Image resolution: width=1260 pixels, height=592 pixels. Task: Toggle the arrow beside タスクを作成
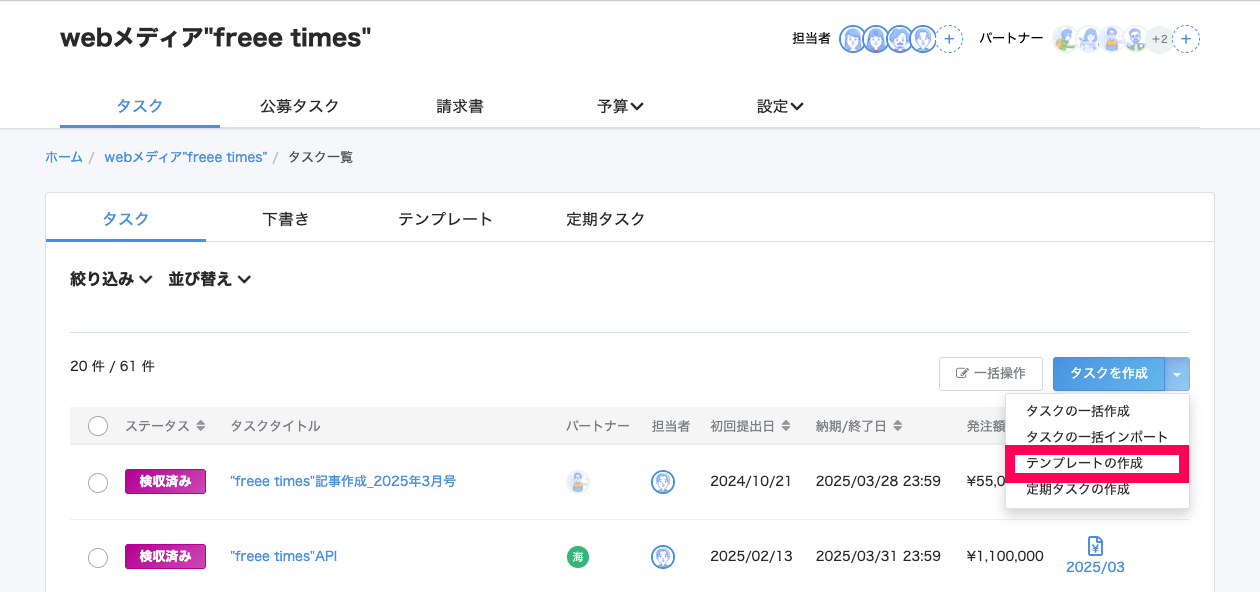[1178, 374]
